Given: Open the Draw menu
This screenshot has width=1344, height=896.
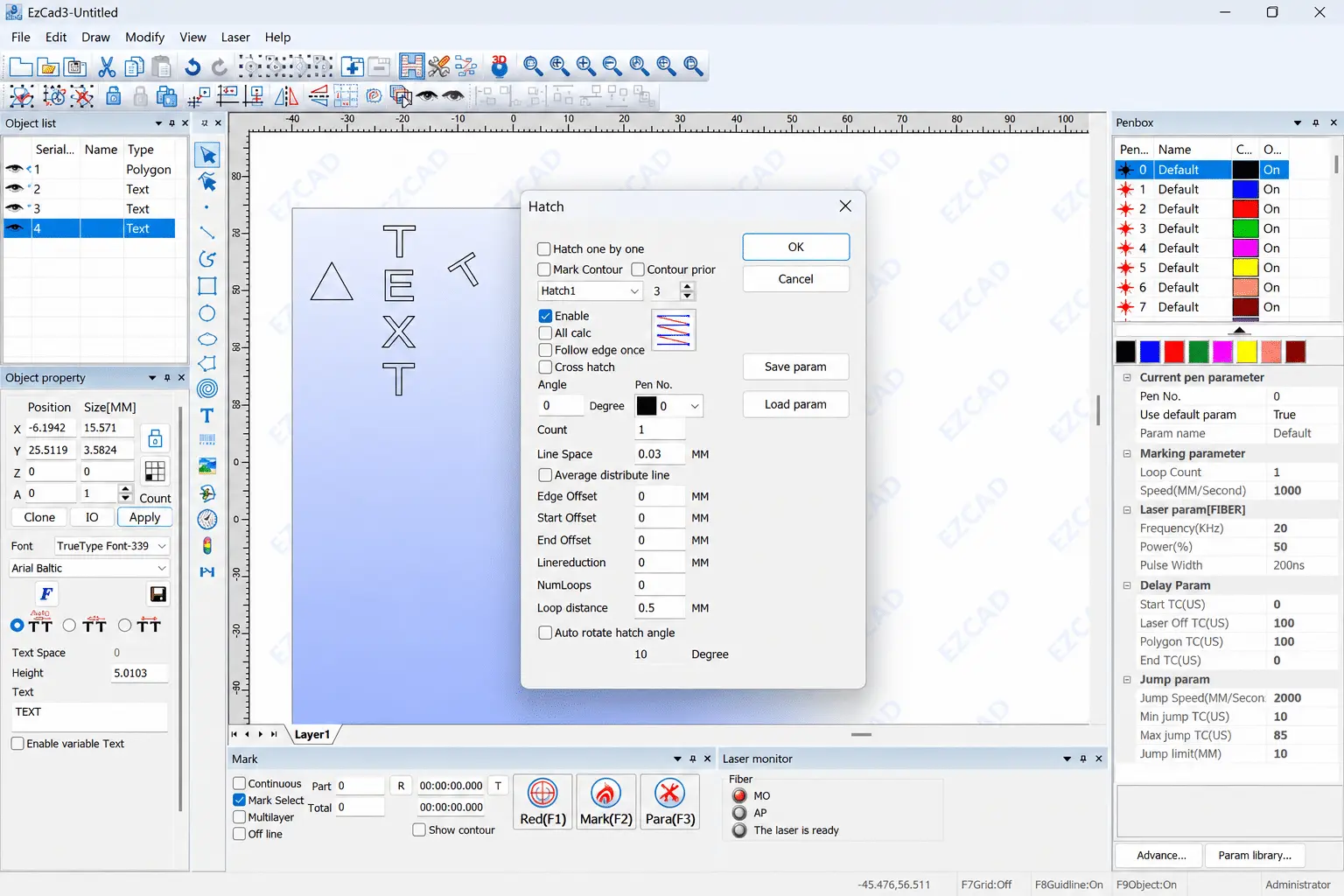Looking at the screenshot, I should [x=95, y=37].
